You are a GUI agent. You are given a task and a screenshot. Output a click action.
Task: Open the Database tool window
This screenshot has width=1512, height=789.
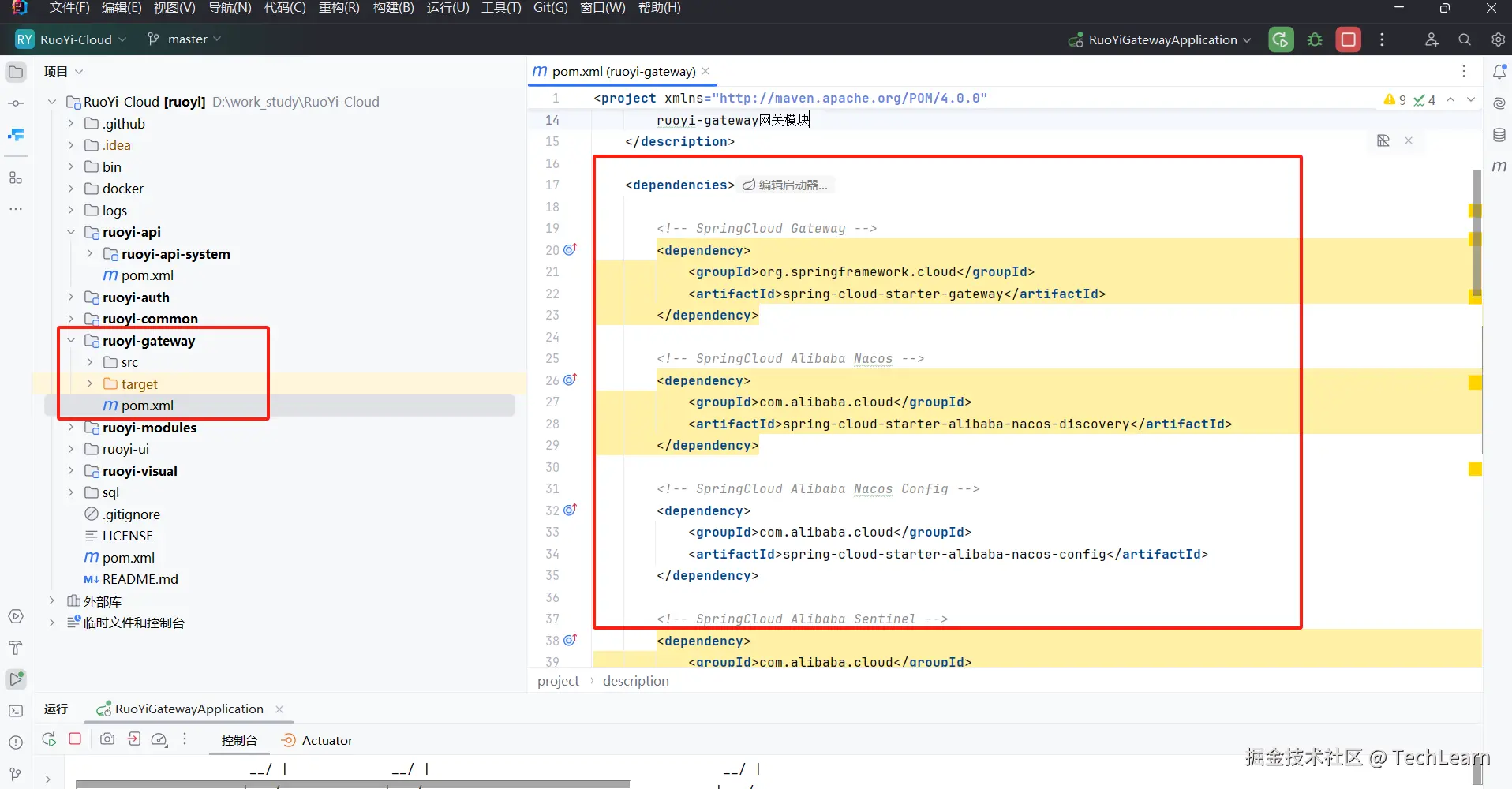click(x=1499, y=135)
